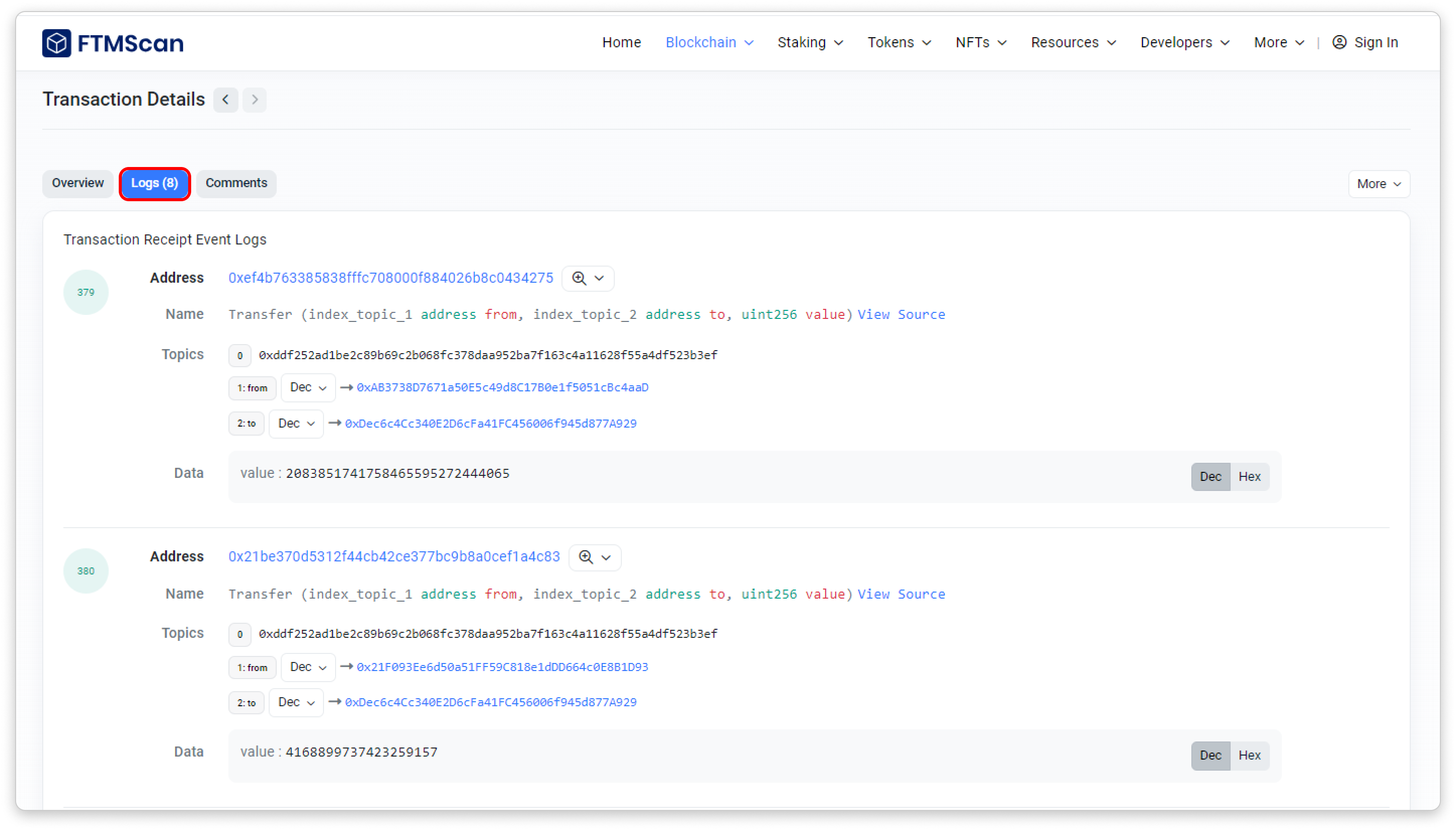The height and width of the screenshot is (830, 1456).
Task: Expand the More menu in navbar
Action: click(1279, 42)
